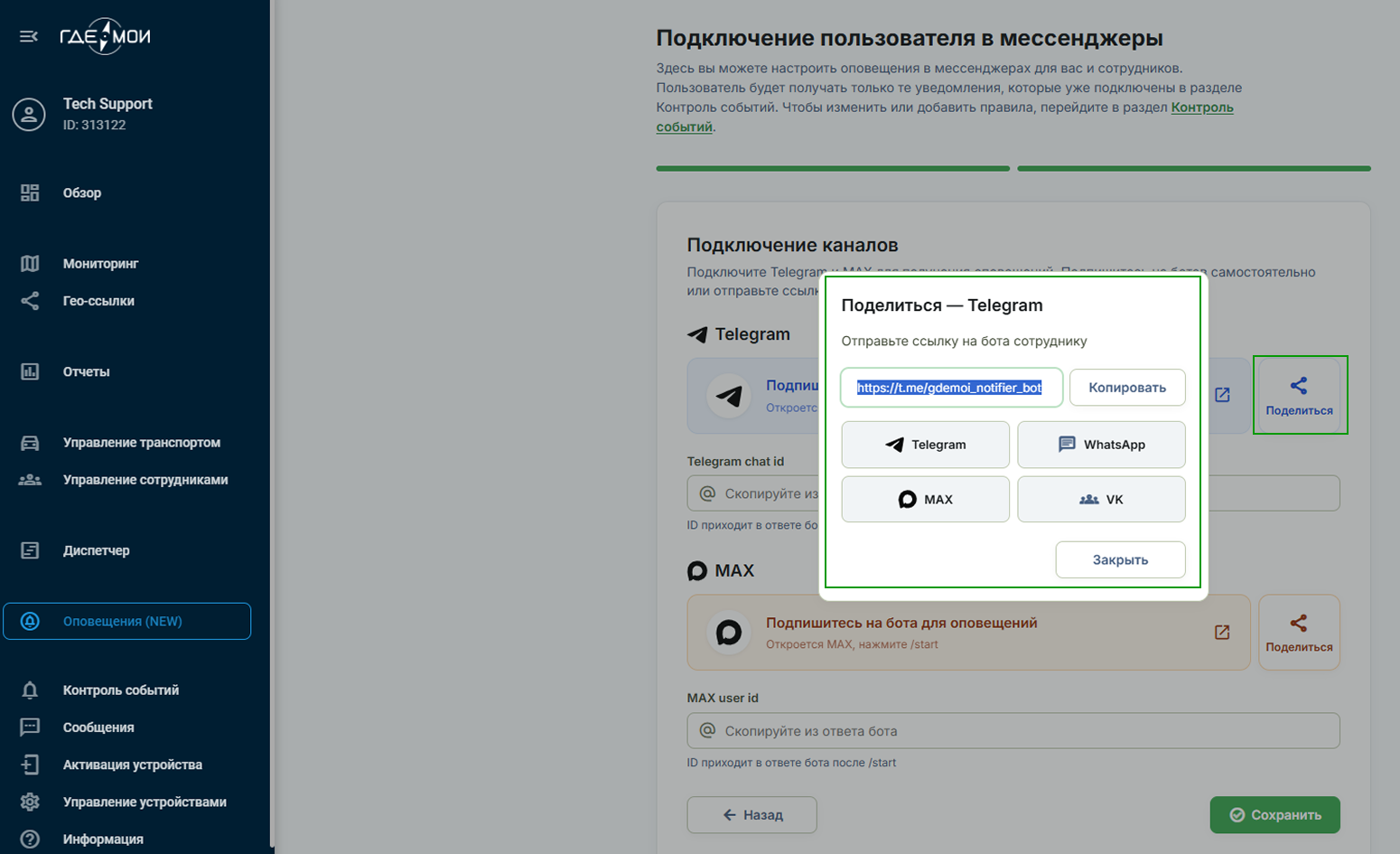Viewport: 1400px width, 854px height.
Task: Copy the link with the Копировать button
Action: pyautogui.click(x=1127, y=388)
